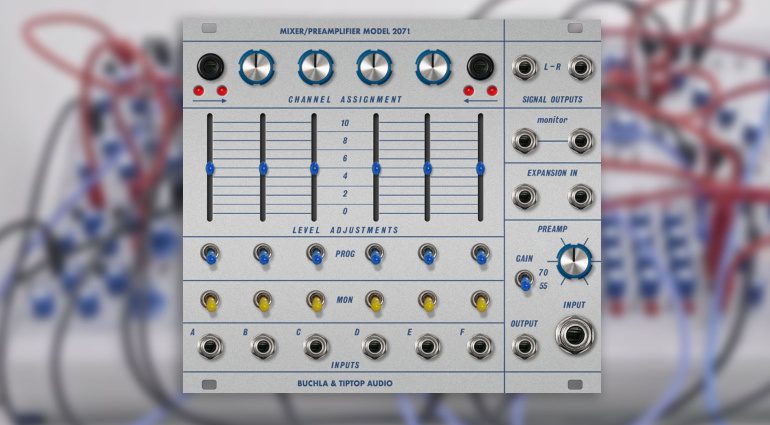Toggle the yellow MON switch above input C

click(x=316, y=301)
